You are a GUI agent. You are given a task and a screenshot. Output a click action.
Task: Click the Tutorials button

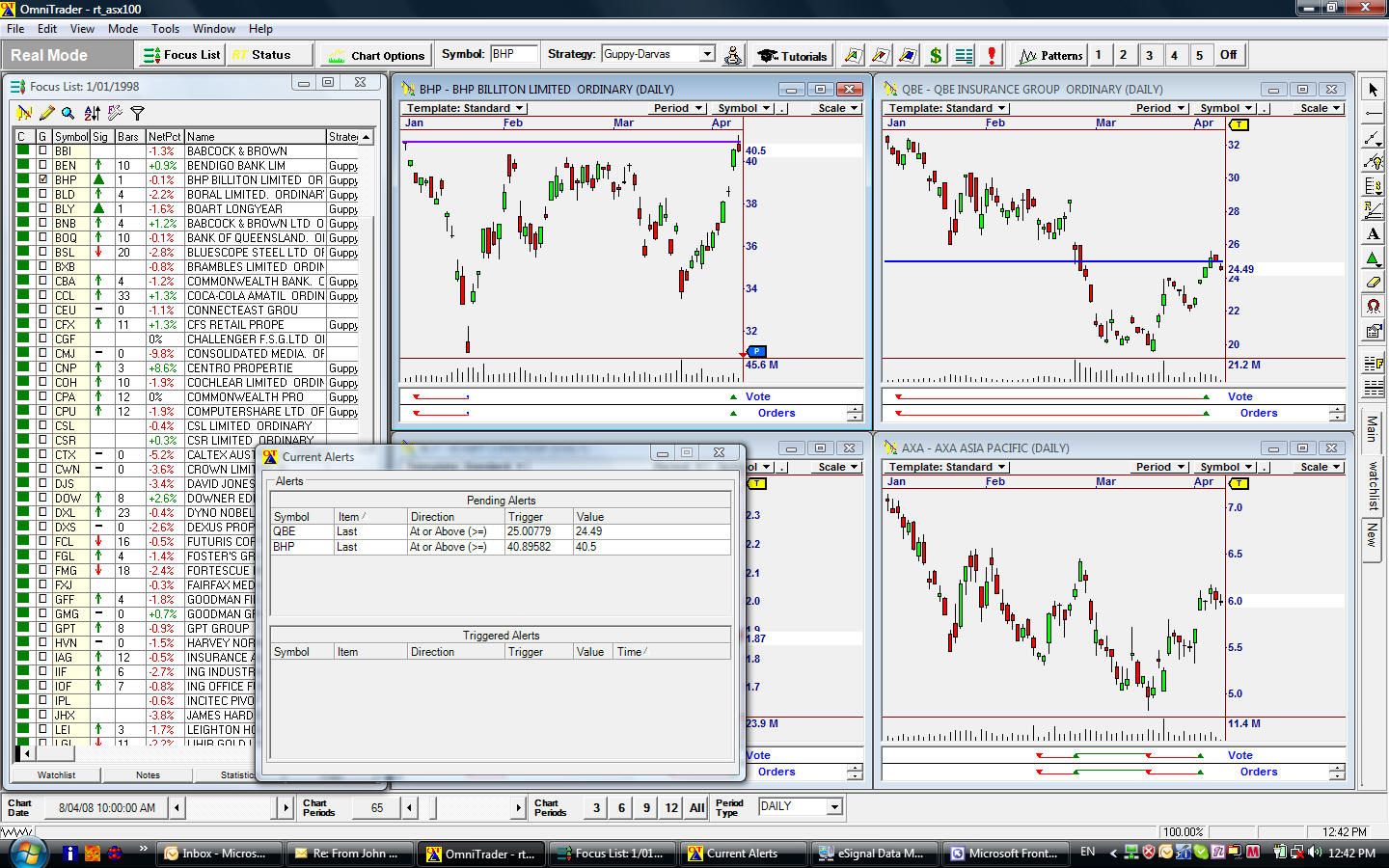[x=792, y=55]
